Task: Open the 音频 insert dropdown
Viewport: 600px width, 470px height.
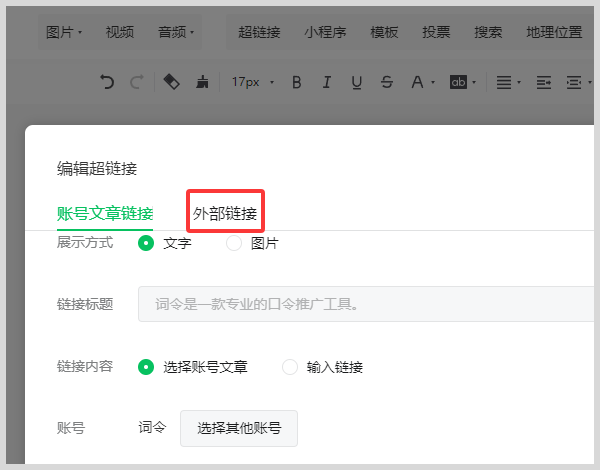Action: tap(176, 32)
